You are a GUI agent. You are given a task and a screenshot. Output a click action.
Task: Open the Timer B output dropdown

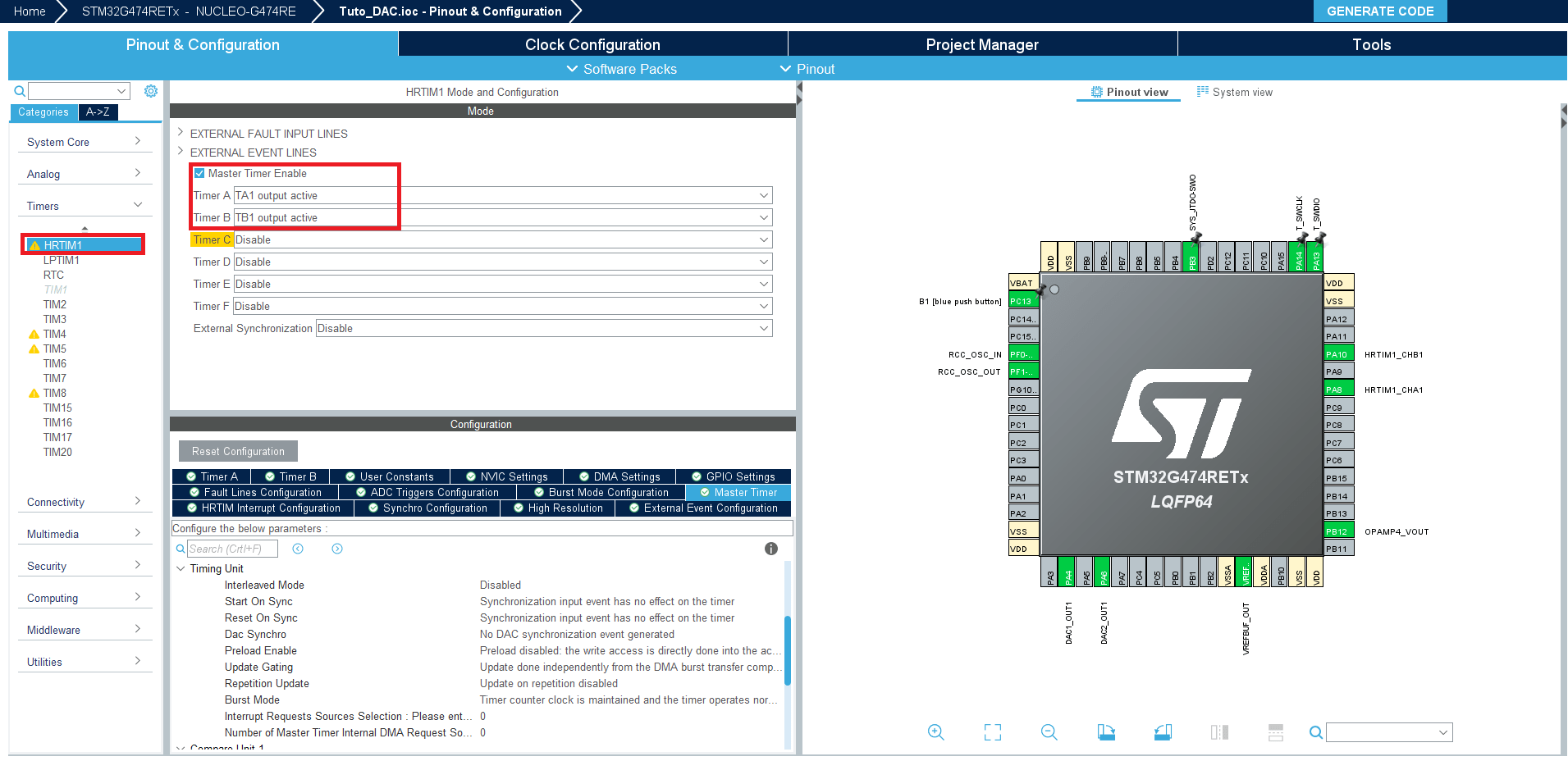tap(503, 217)
